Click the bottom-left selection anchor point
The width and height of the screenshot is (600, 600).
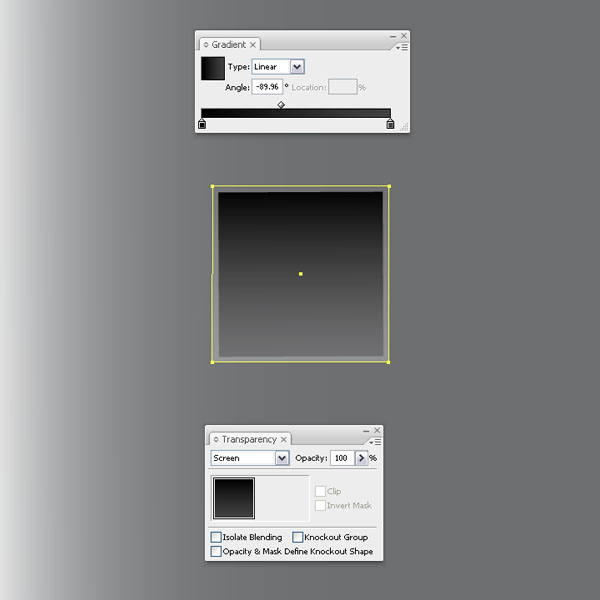[212, 362]
